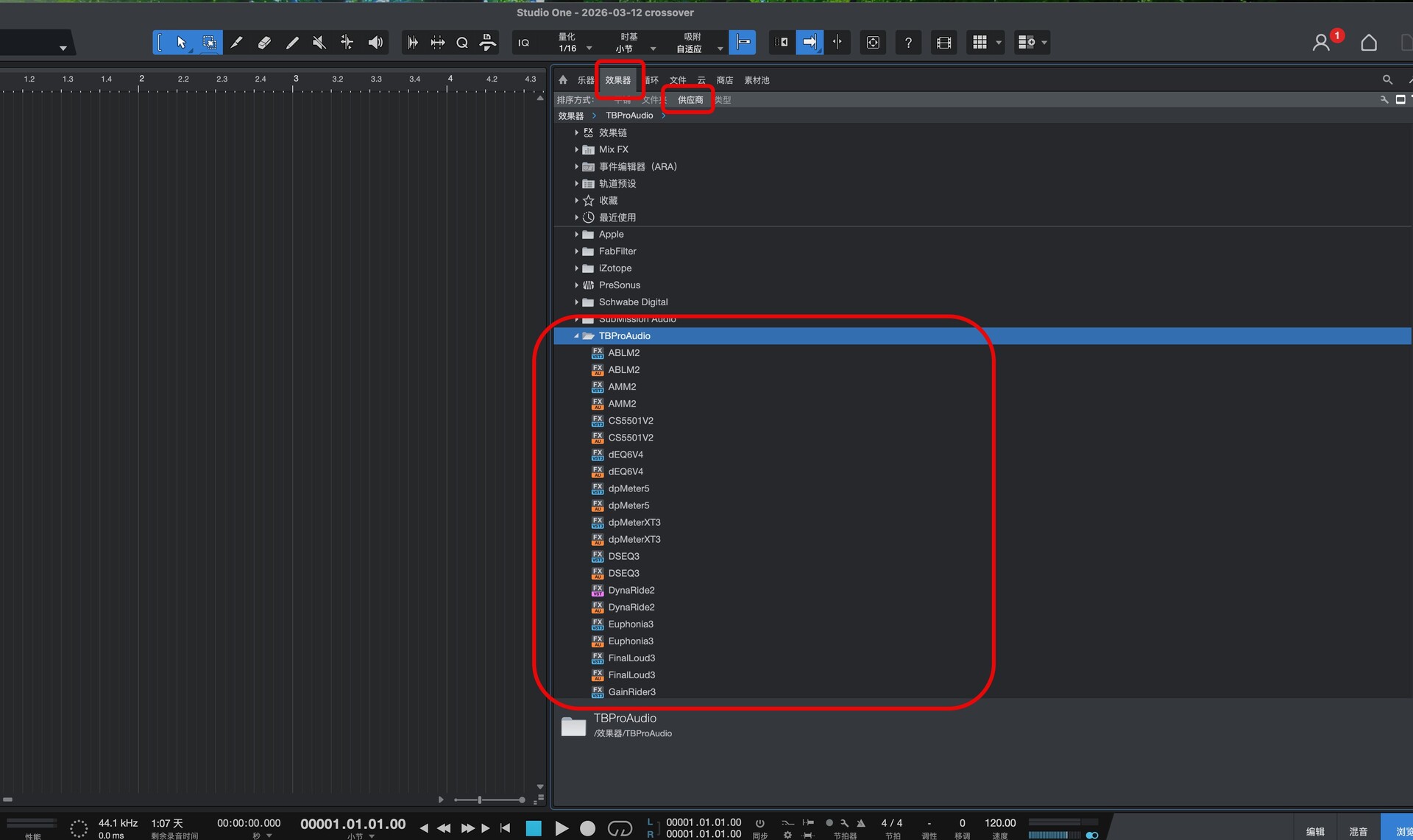Adjust the timeline horizontal zoom slider
Screen dimensions: 1413x840
pos(480,800)
